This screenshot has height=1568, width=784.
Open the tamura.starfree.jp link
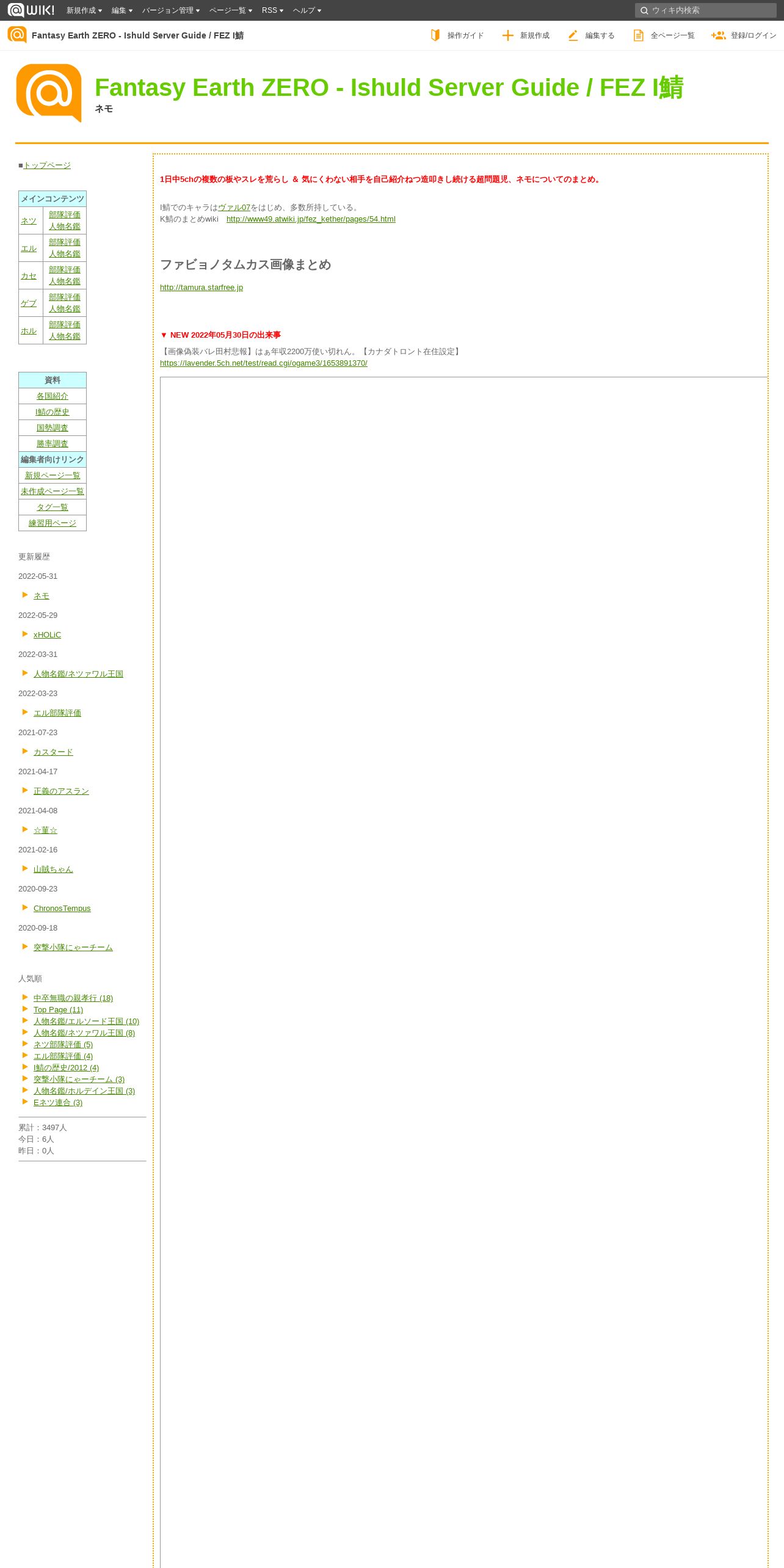coord(201,287)
